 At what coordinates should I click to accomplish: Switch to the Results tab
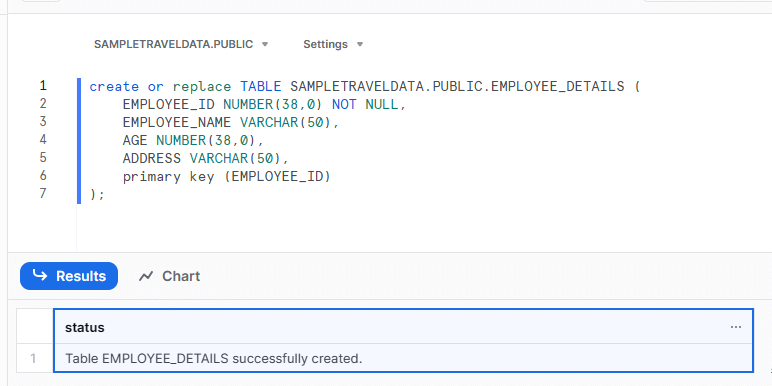click(x=69, y=276)
